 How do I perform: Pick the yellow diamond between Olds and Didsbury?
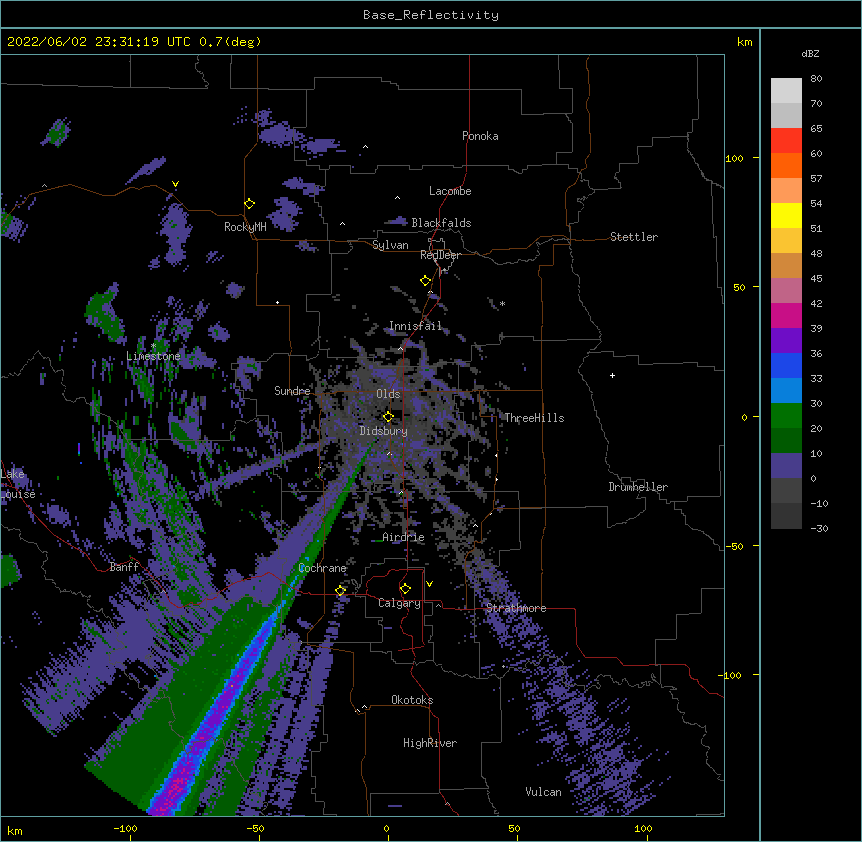388,417
